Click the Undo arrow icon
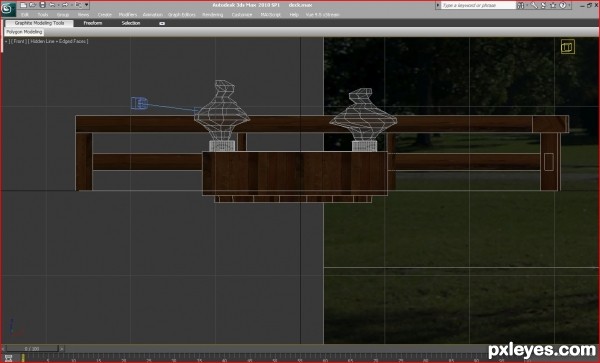 (x=52, y=5)
